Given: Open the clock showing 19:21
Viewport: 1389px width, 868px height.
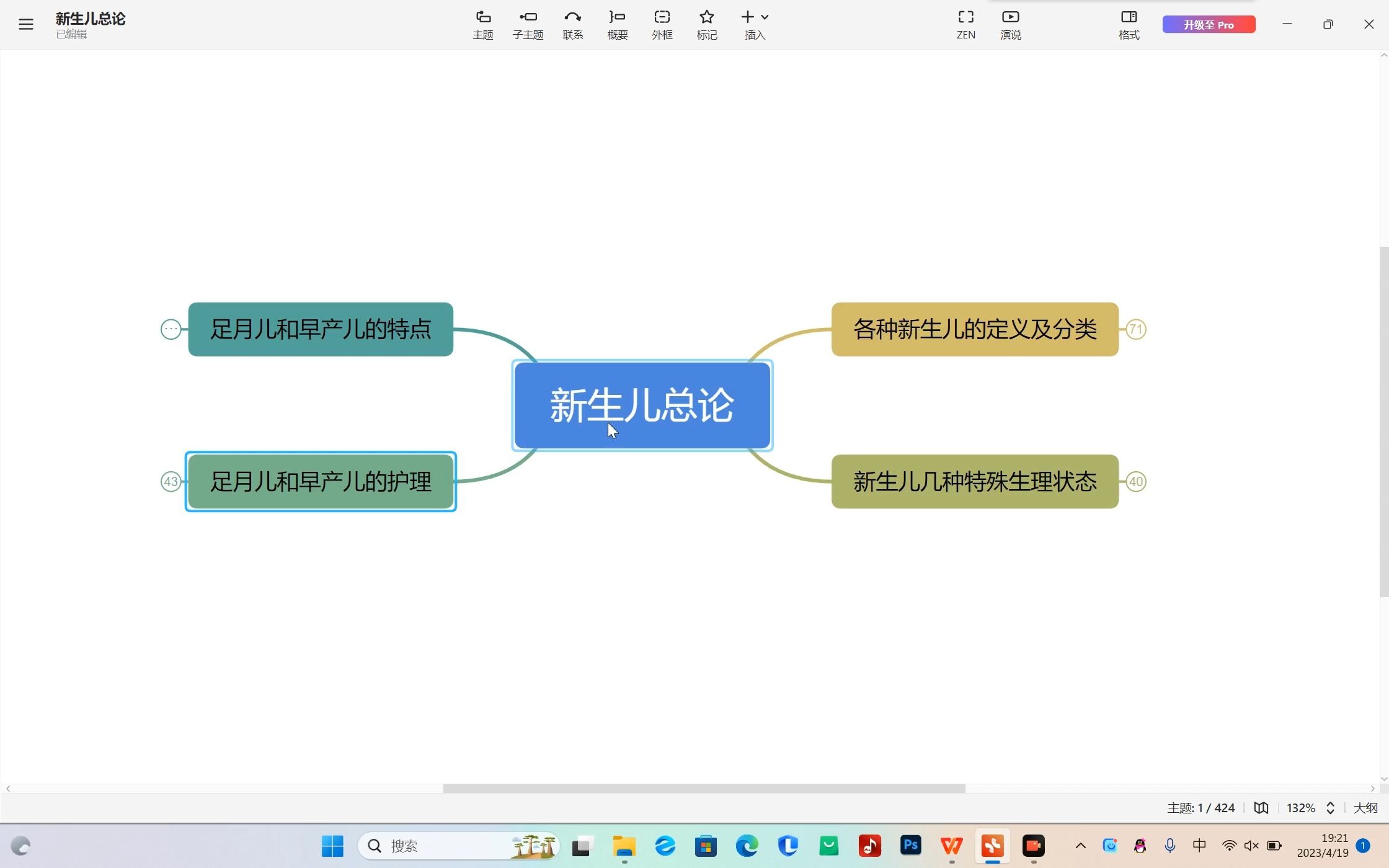Looking at the screenshot, I should coord(1323,846).
